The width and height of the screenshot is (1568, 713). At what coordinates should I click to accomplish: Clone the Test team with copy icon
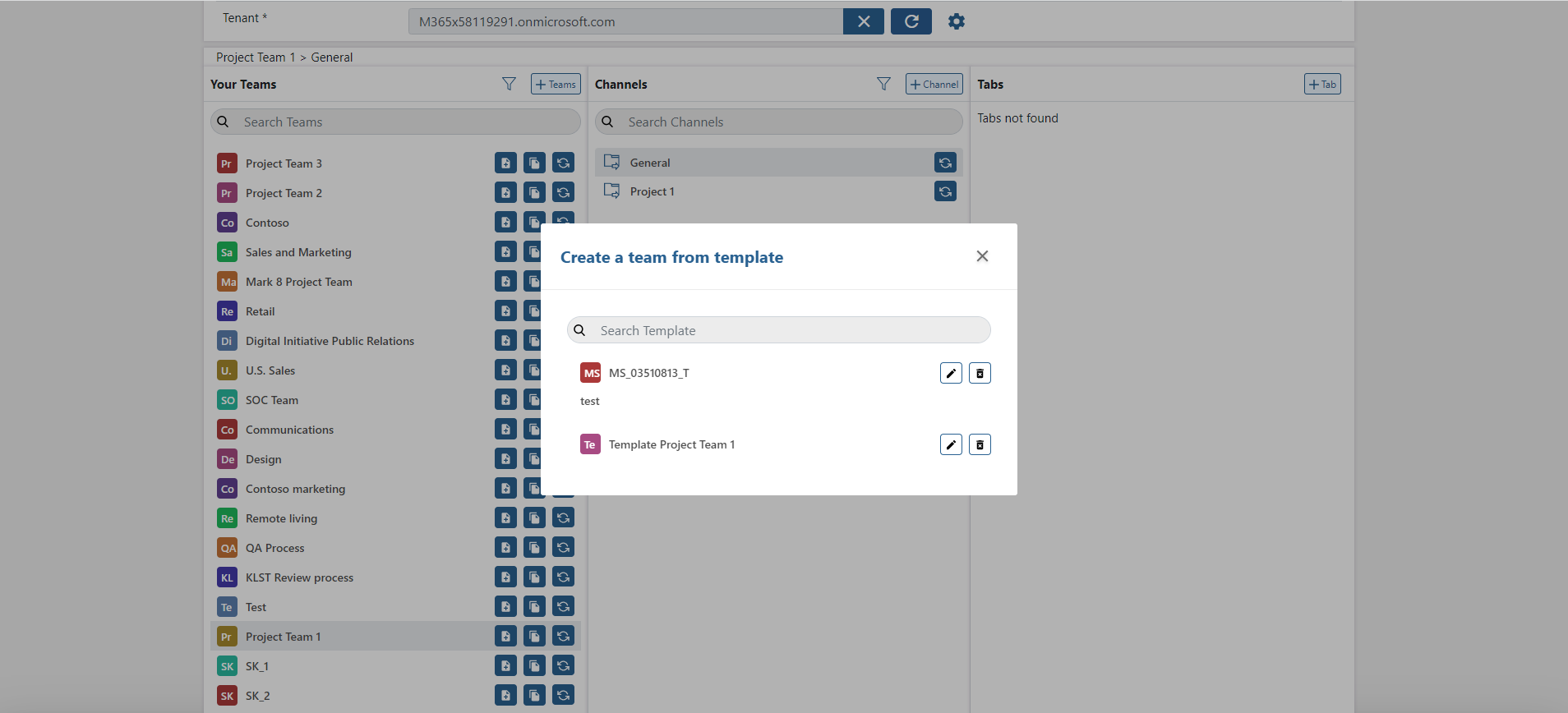click(x=534, y=606)
